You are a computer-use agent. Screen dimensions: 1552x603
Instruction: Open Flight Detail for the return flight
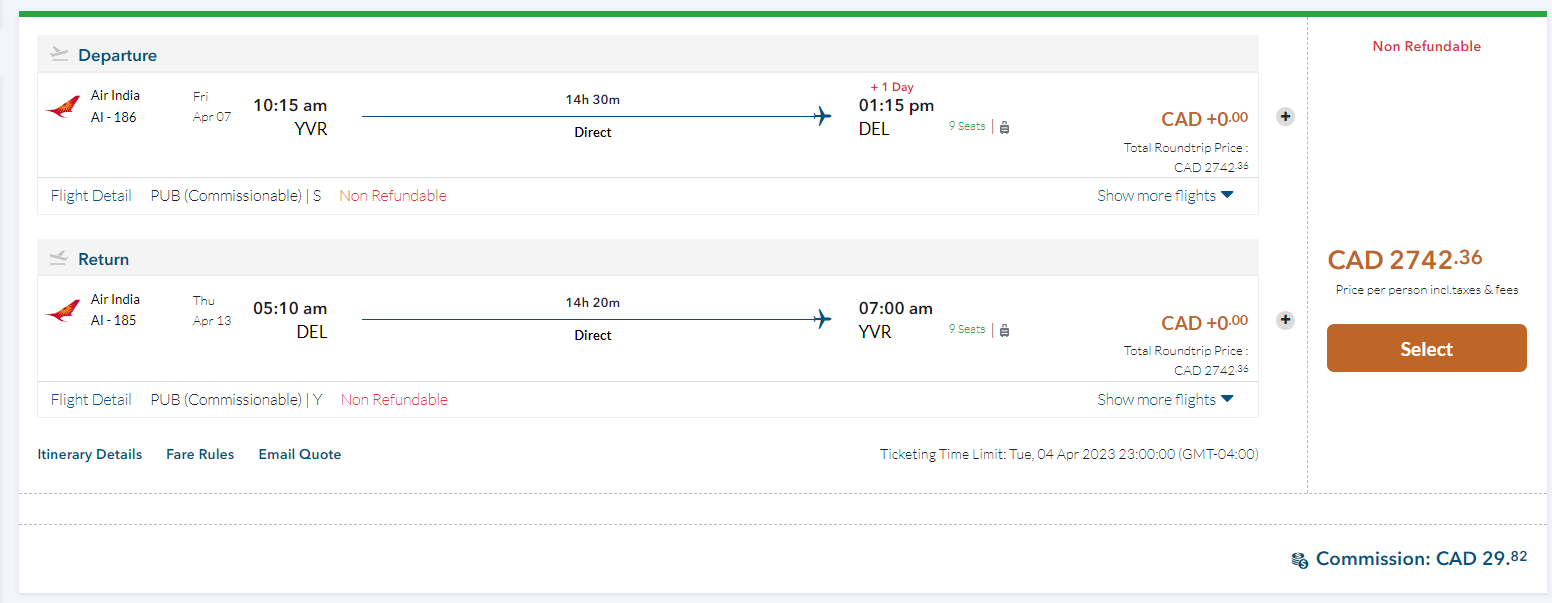tap(91, 400)
